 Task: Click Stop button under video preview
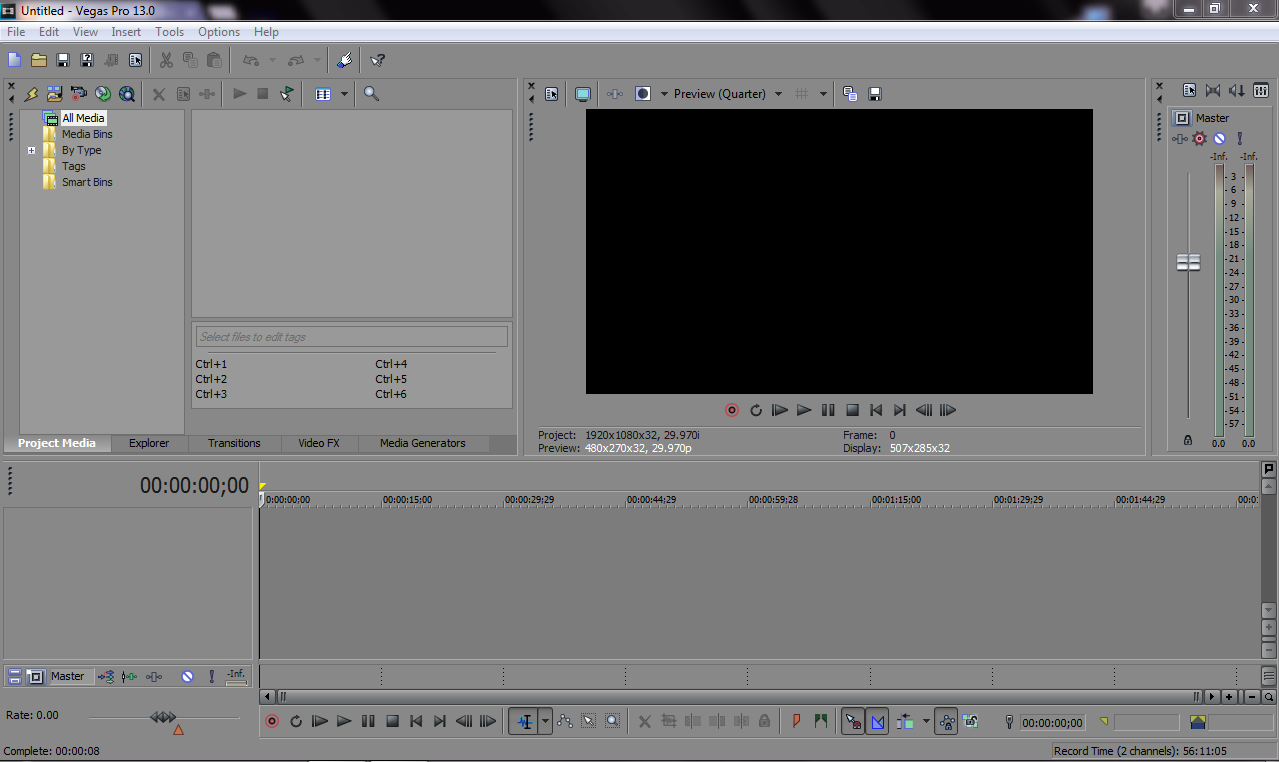853,410
